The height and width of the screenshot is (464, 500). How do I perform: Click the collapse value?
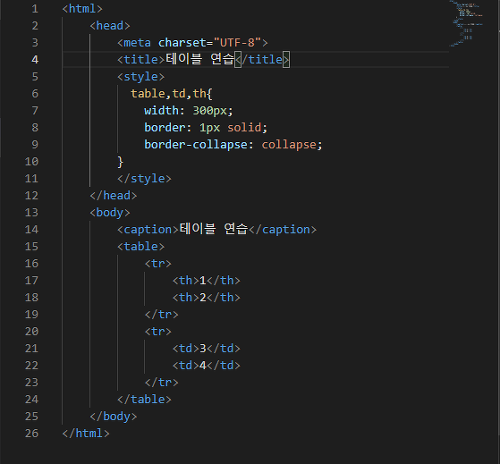pos(289,145)
